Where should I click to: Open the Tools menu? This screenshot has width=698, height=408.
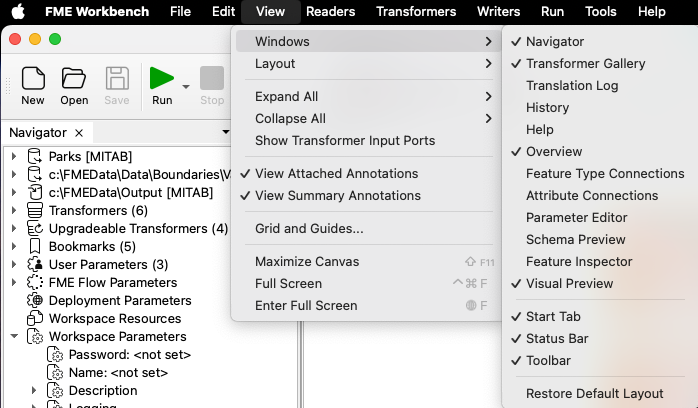coord(601,12)
